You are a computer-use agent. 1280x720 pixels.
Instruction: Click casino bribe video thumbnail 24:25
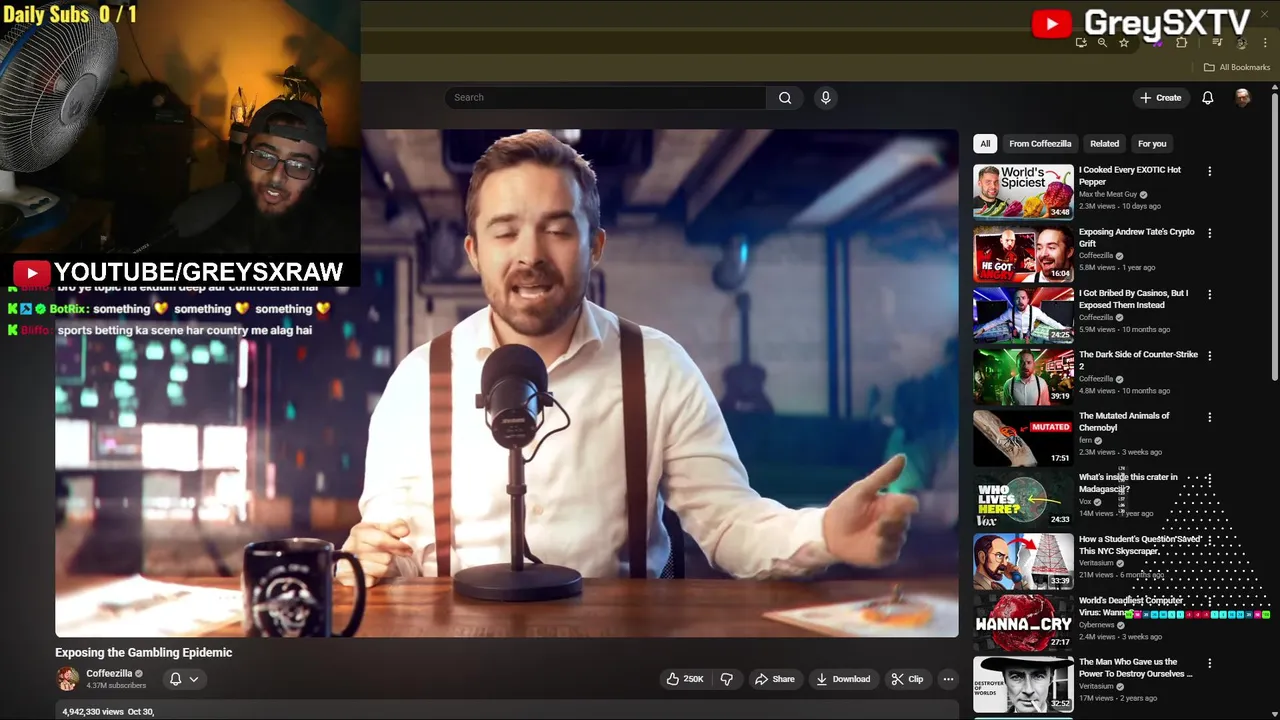click(1023, 315)
